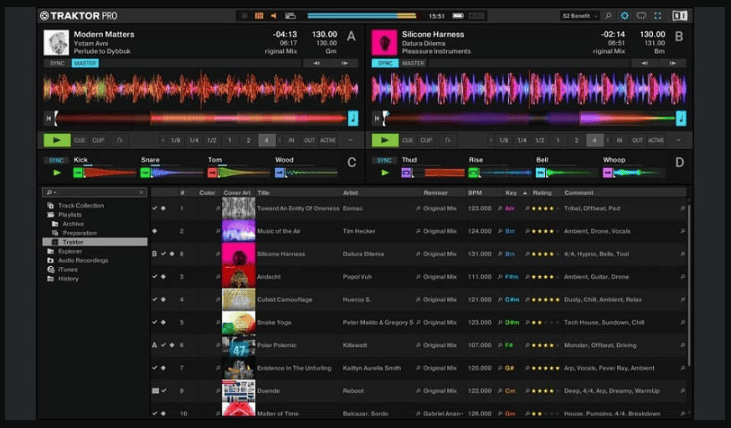
Task: Open the Playlists folder in the tree
Action: [65, 215]
